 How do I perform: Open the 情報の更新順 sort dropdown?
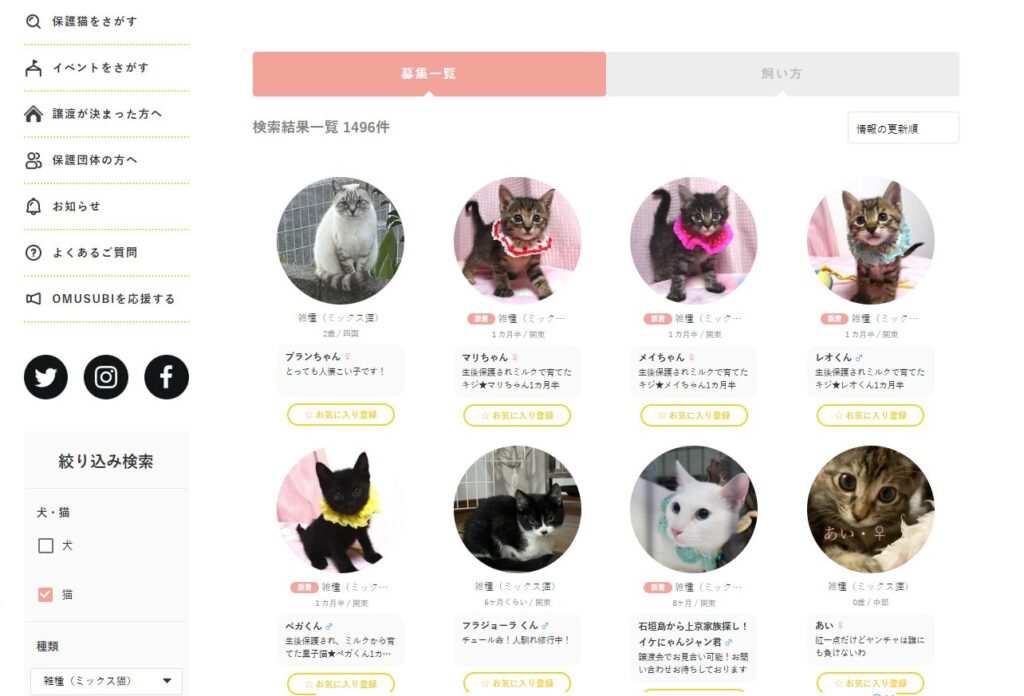(903, 128)
